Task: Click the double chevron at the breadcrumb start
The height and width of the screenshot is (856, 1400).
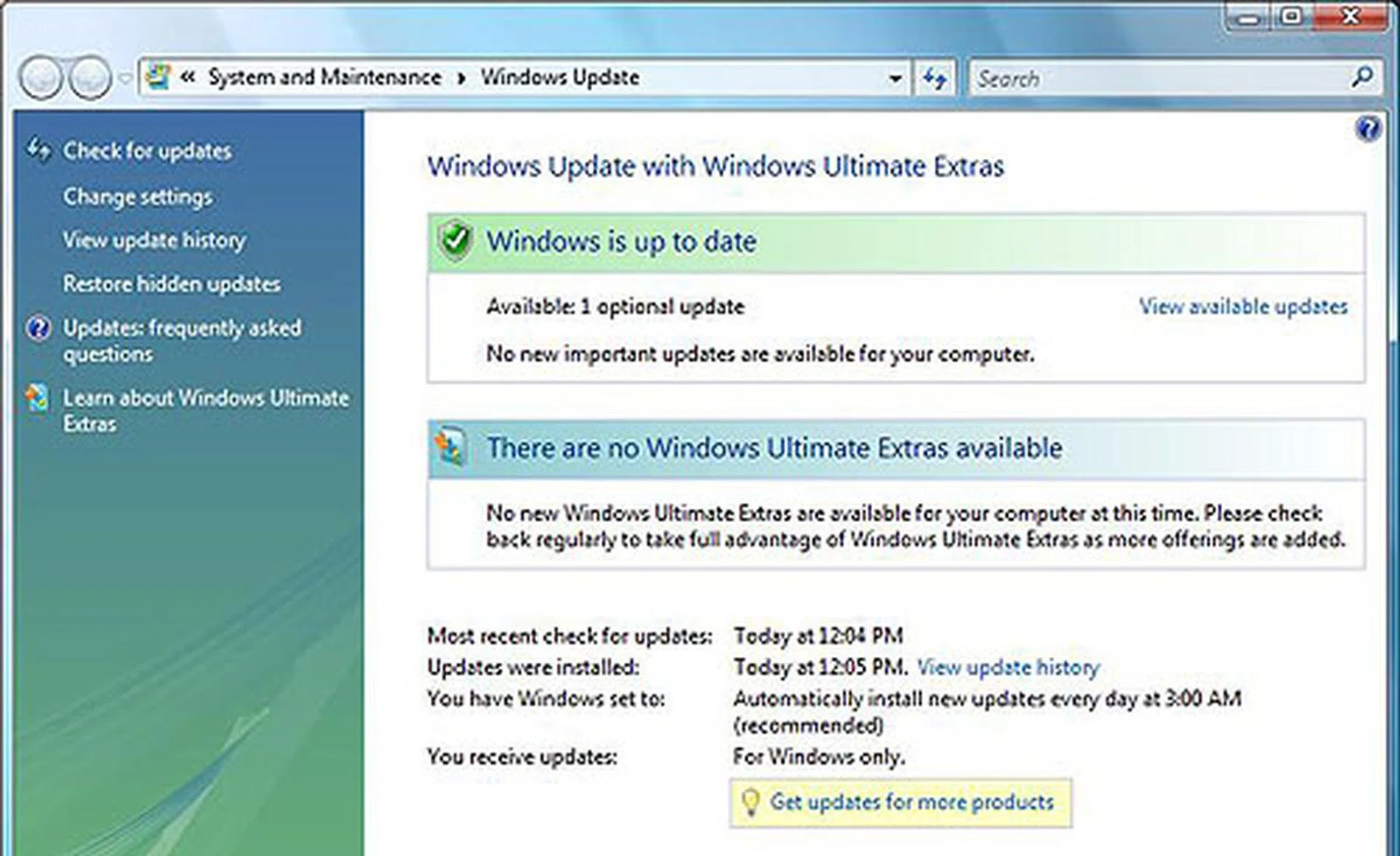Action: pyautogui.click(x=188, y=77)
